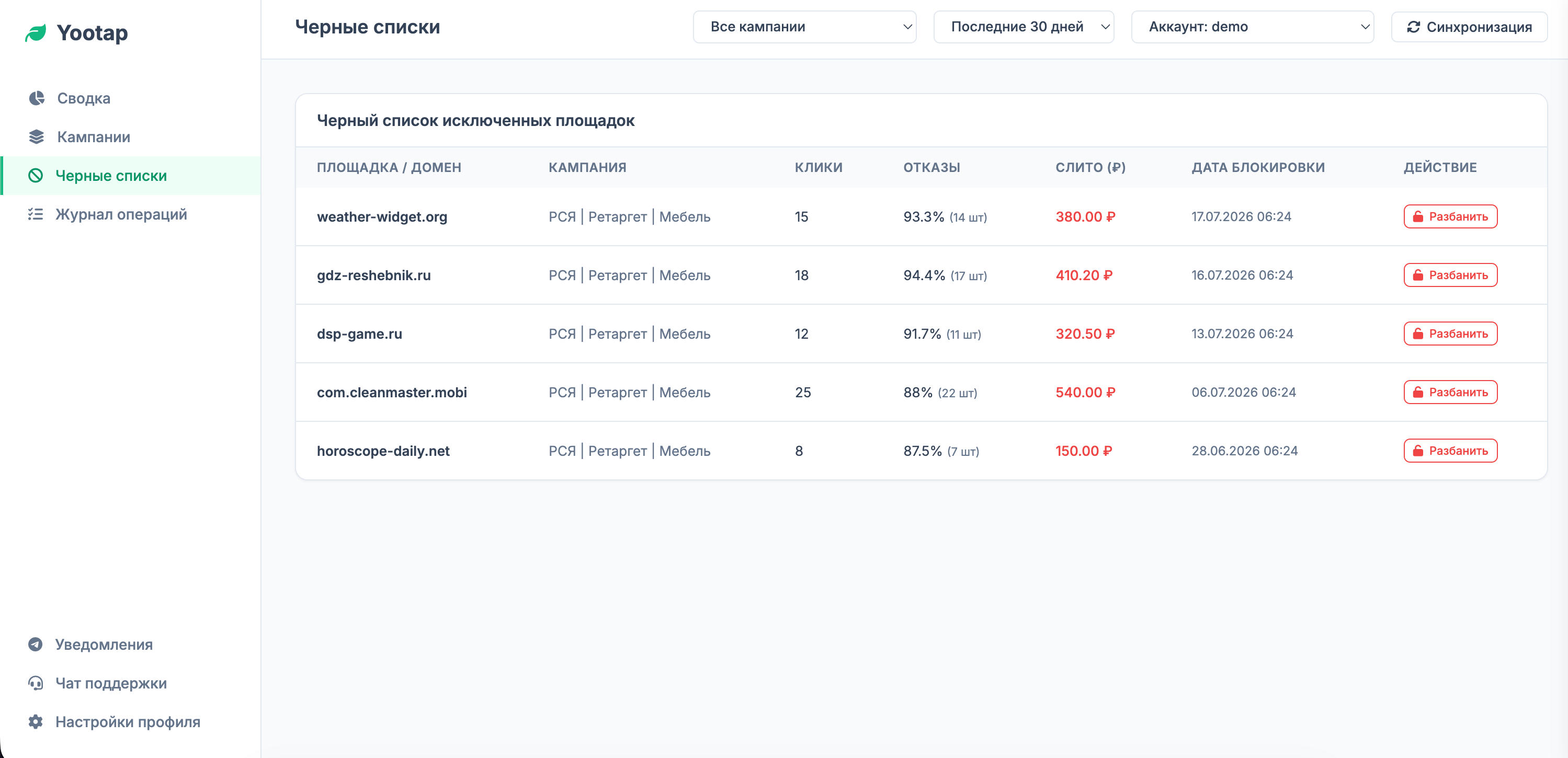
Task: Click the 410.20 ₽ amount
Action: pos(1084,275)
